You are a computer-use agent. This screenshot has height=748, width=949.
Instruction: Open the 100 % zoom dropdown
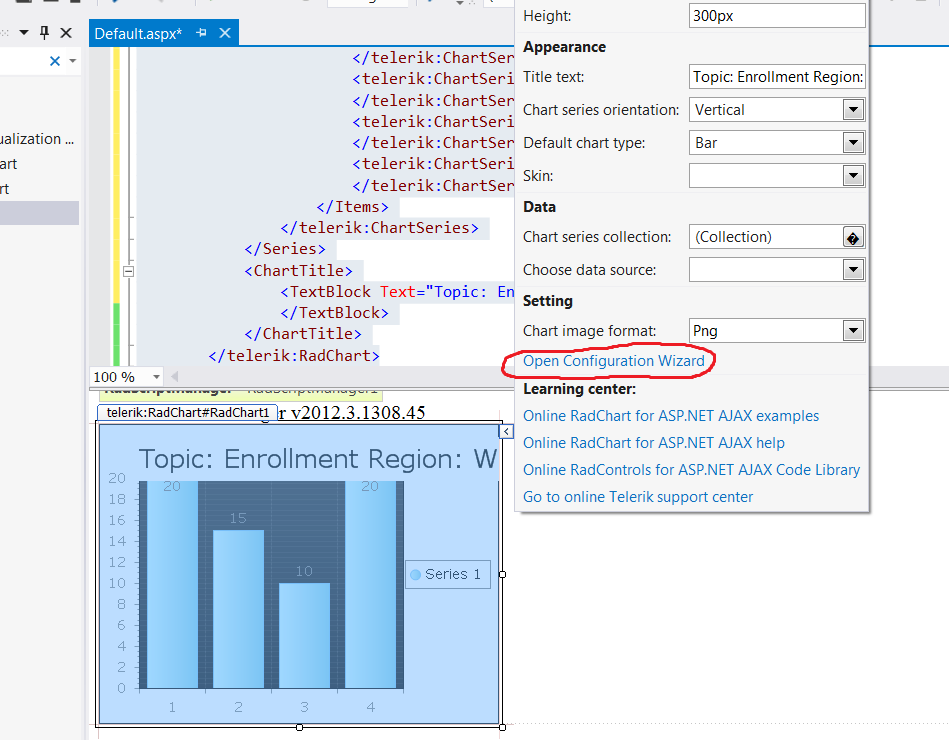[156, 377]
